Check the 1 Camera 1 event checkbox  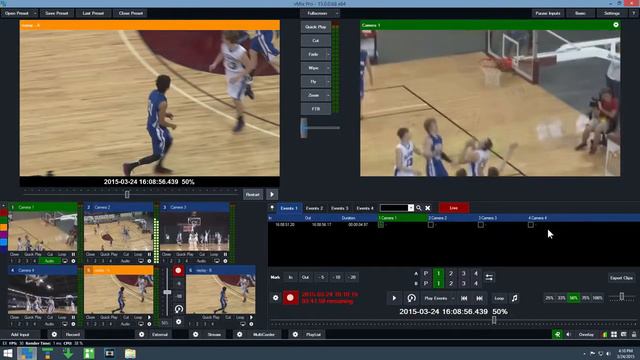click(381, 224)
